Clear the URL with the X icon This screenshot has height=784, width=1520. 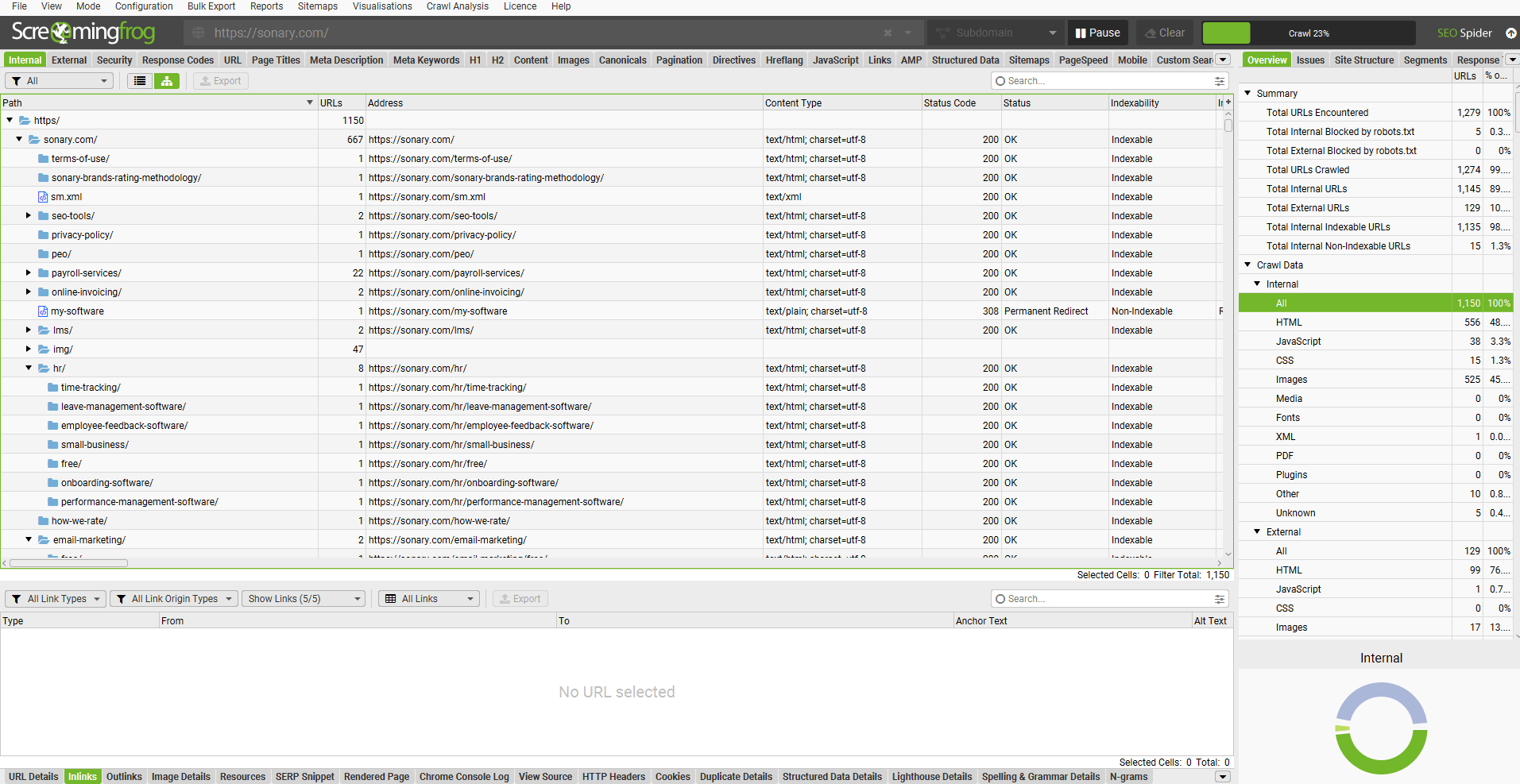(888, 33)
